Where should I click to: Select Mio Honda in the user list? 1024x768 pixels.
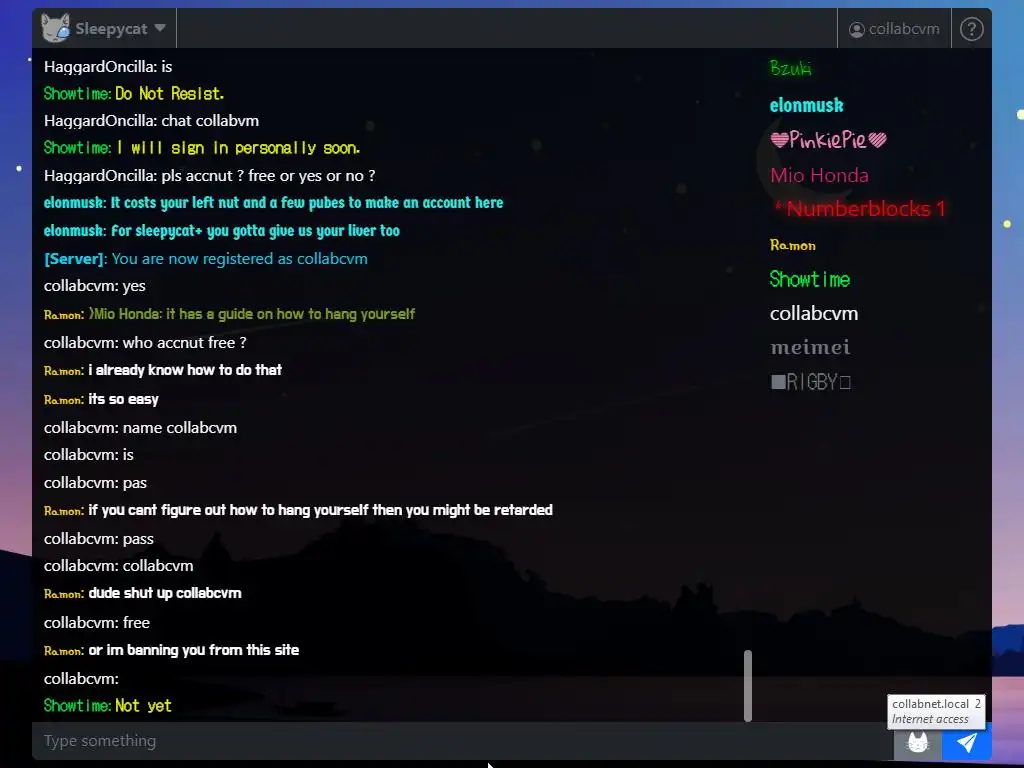tap(819, 175)
